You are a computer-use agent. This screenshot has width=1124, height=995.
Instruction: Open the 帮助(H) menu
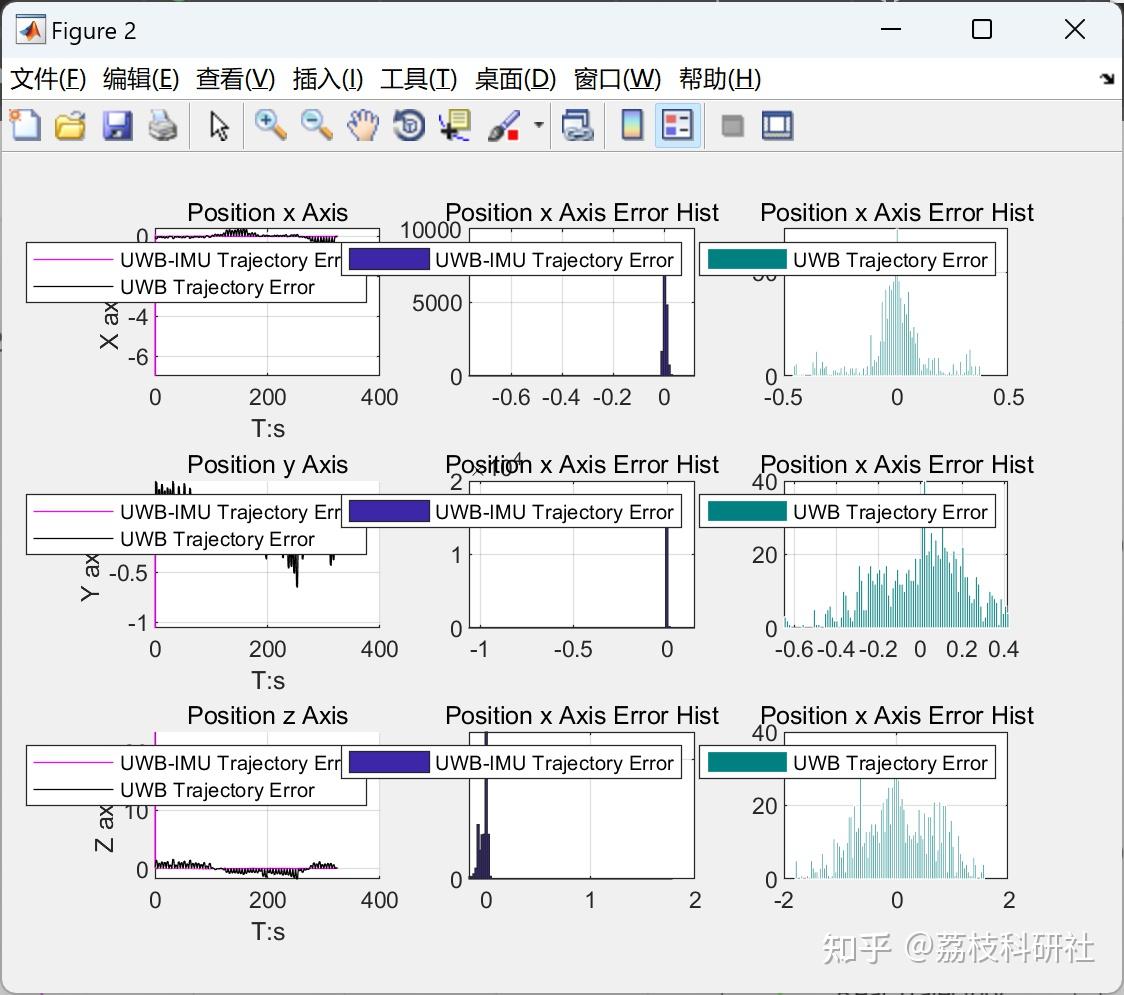719,78
